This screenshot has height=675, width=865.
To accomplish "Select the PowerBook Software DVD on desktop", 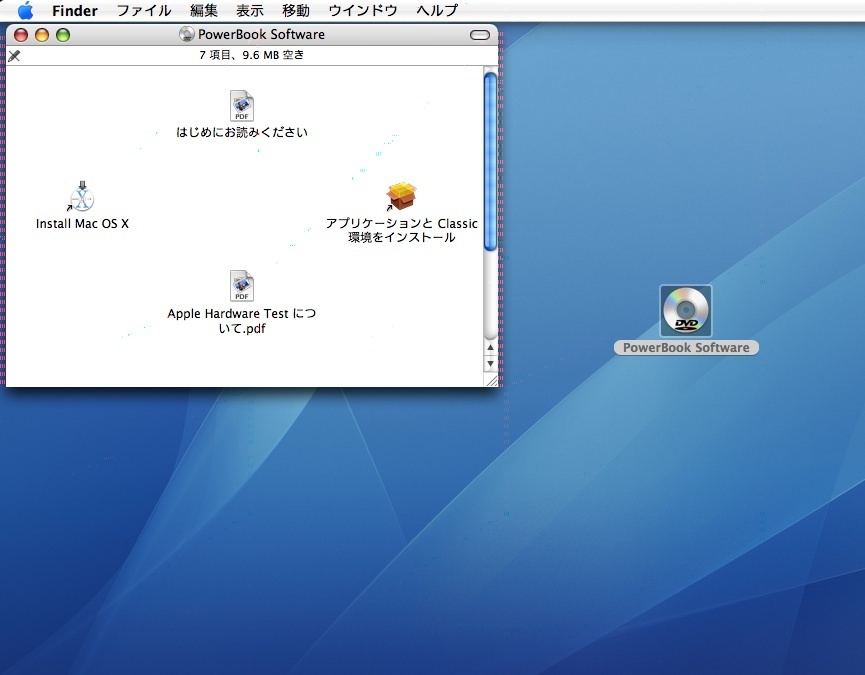I will click(x=686, y=310).
